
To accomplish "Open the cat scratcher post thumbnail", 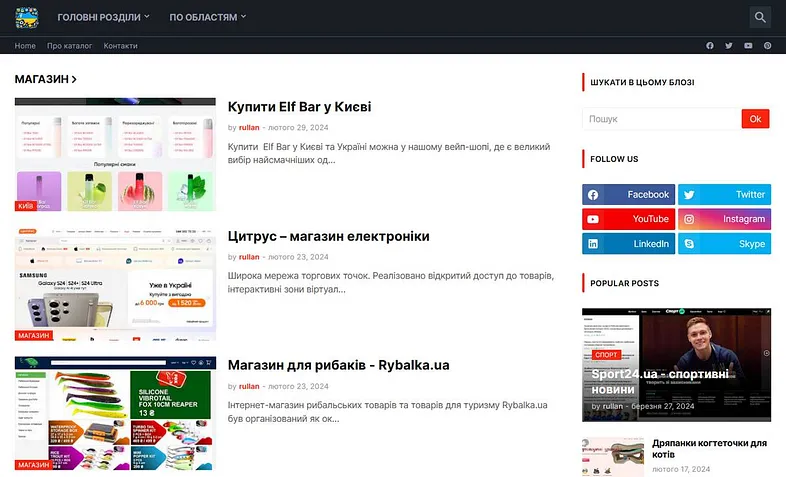I will click(613, 457).
